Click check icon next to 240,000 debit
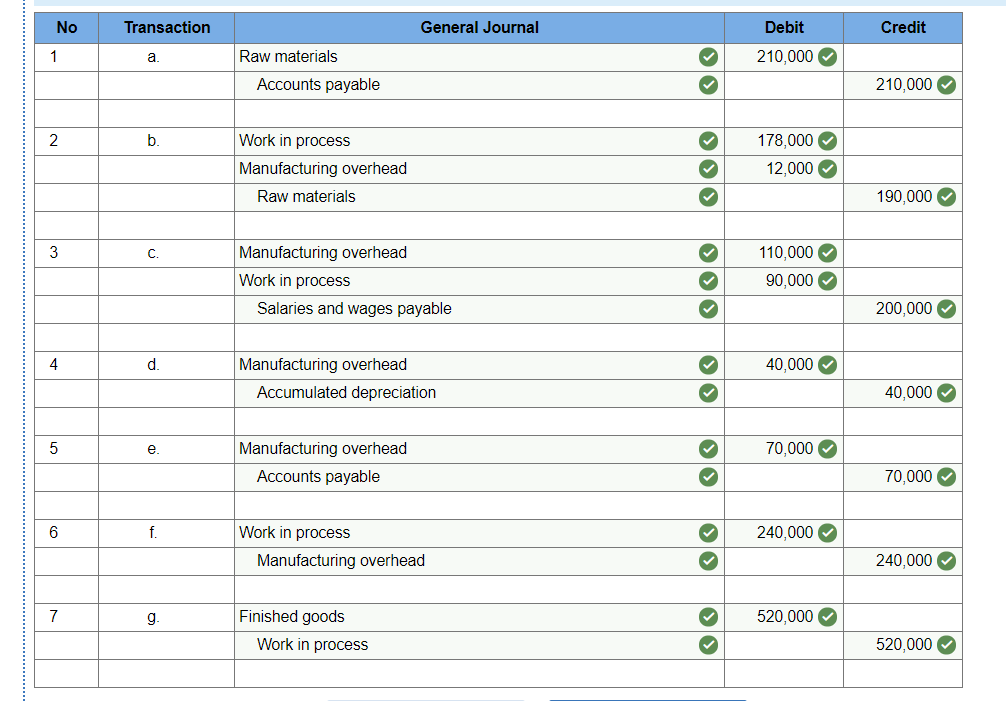1006x701 pixels. 828,533
